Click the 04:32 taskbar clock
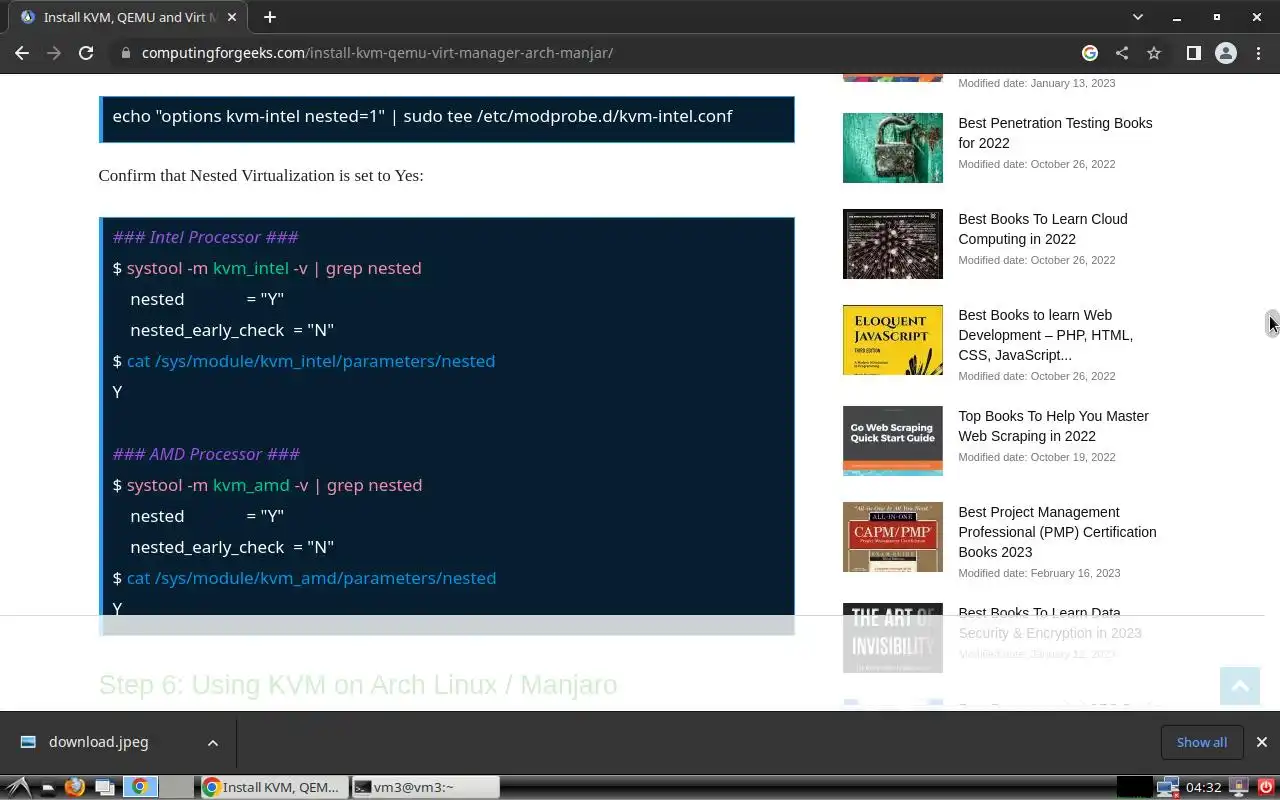The image size is (1280, 800). pos(1203,787)
